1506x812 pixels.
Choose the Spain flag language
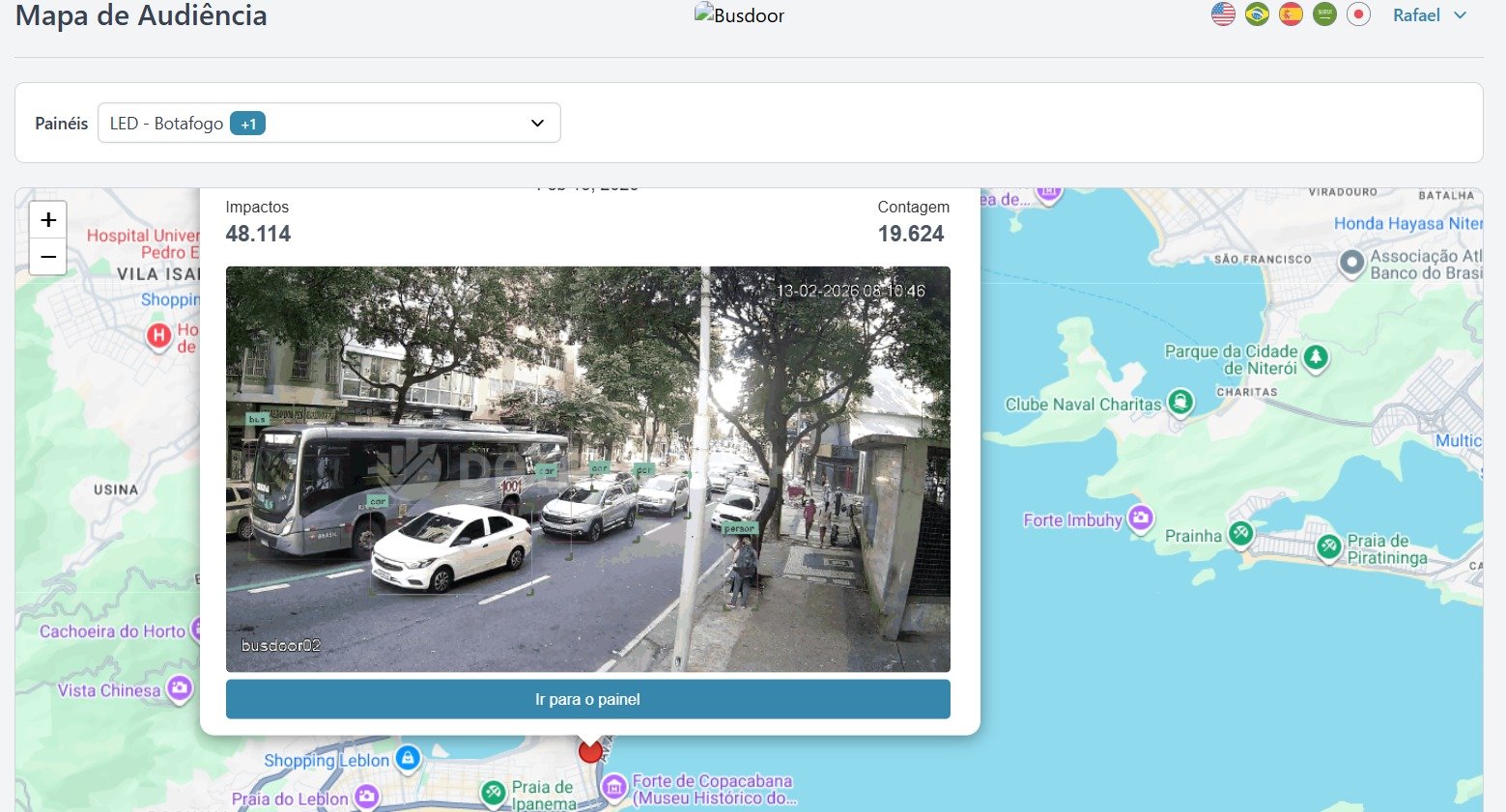coord(1291,14)
